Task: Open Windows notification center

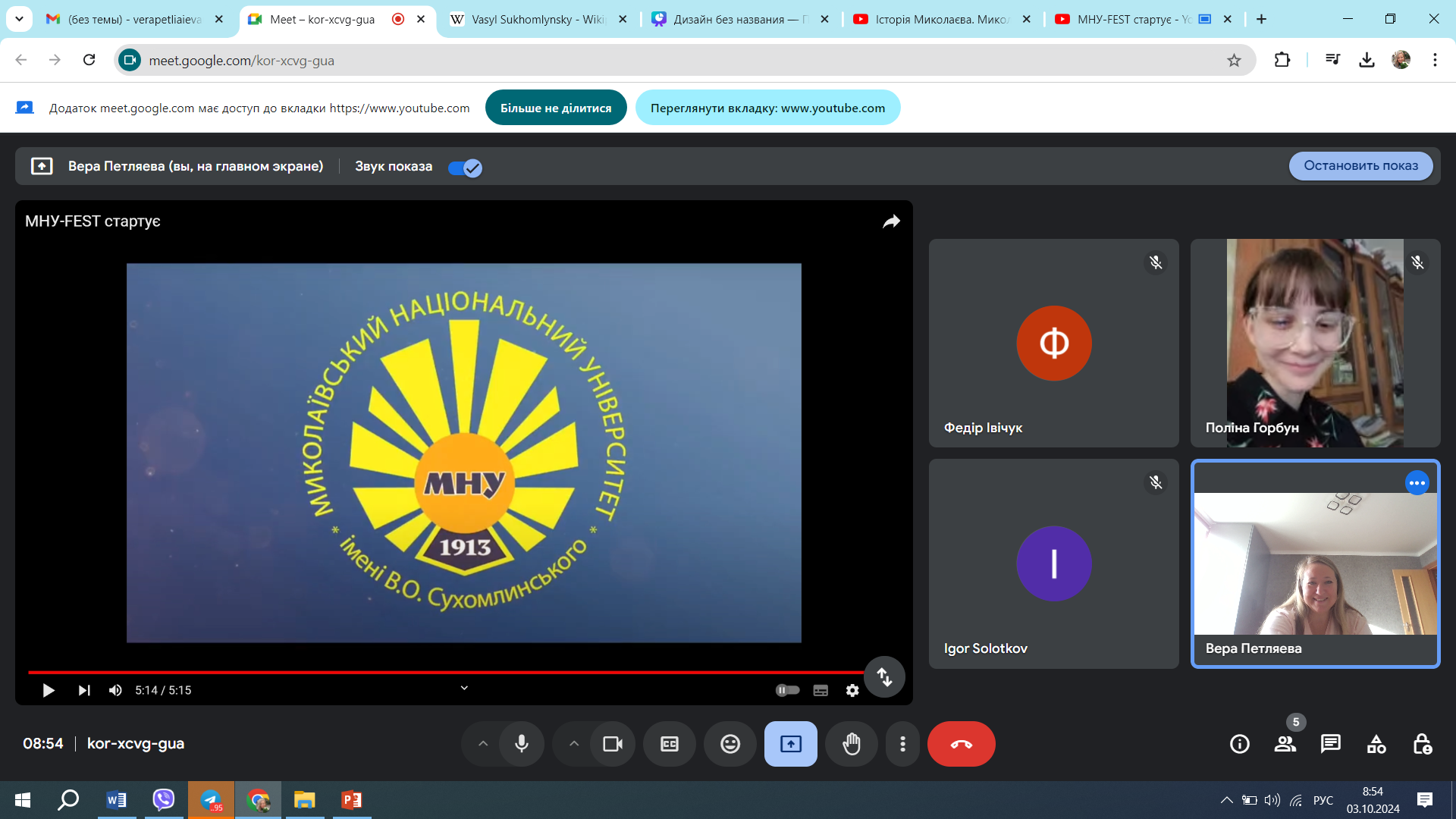Action: (x=1424, y=800)
